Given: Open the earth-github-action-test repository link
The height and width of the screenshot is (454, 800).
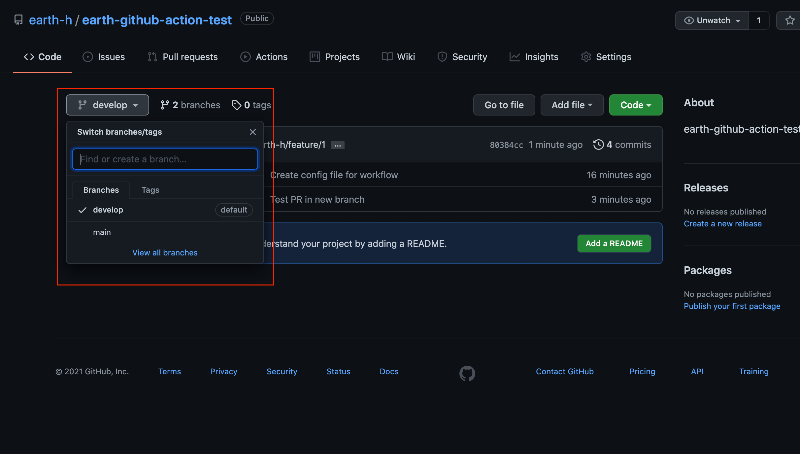Looking at the screenshot, I should pyautogui.click(x=157, y=20).
